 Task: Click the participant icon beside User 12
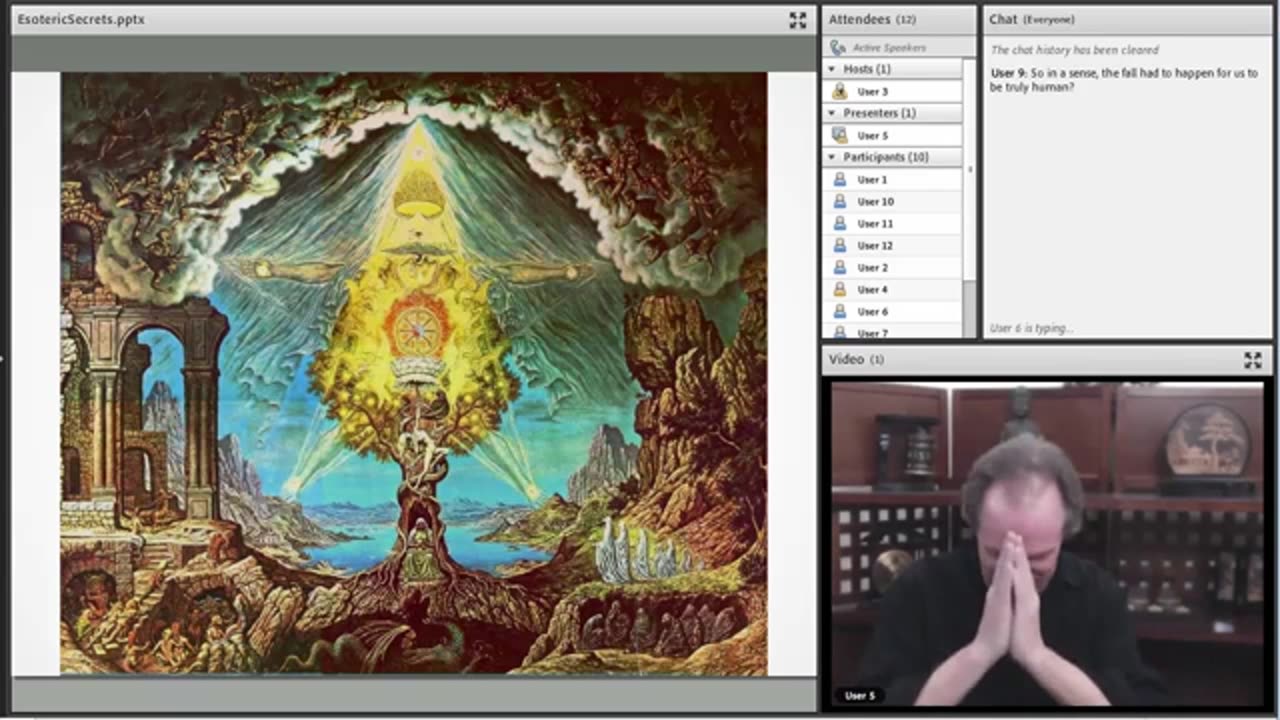click(x=840, y=245)
